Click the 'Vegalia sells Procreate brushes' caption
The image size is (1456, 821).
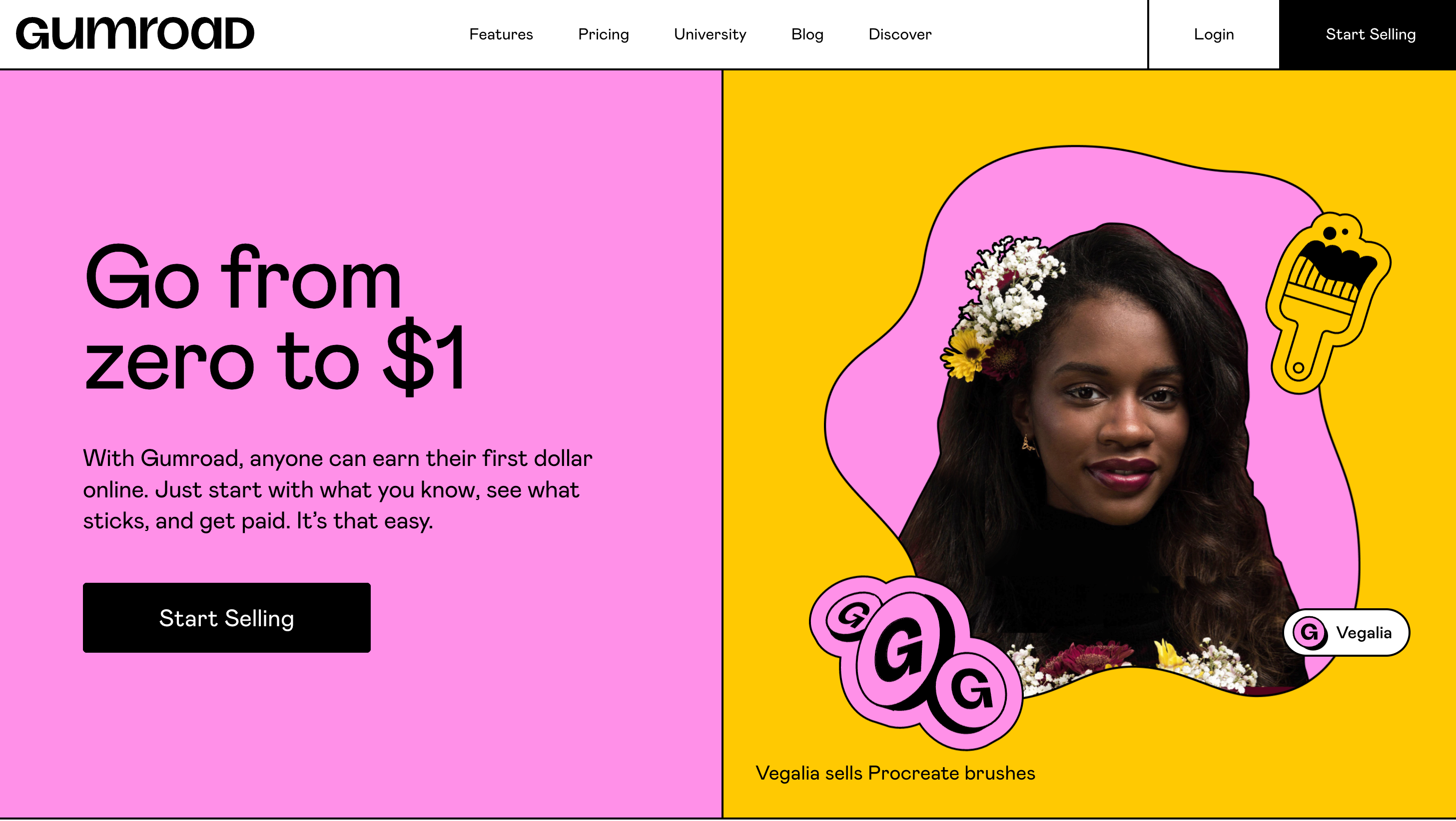tap(895, 773)
